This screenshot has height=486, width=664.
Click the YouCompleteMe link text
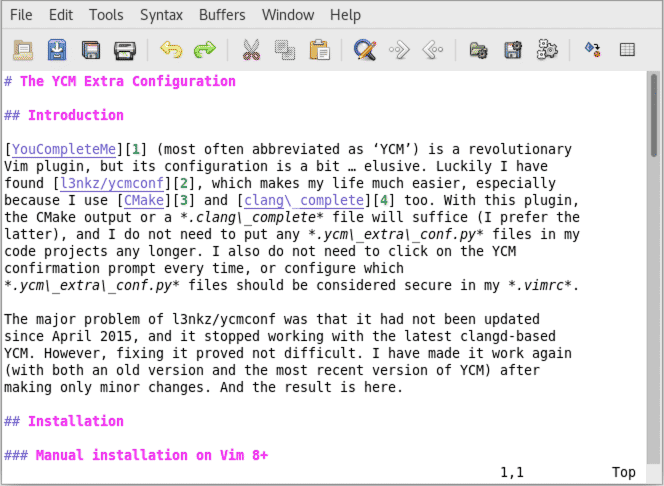click(x=64, y=149)
